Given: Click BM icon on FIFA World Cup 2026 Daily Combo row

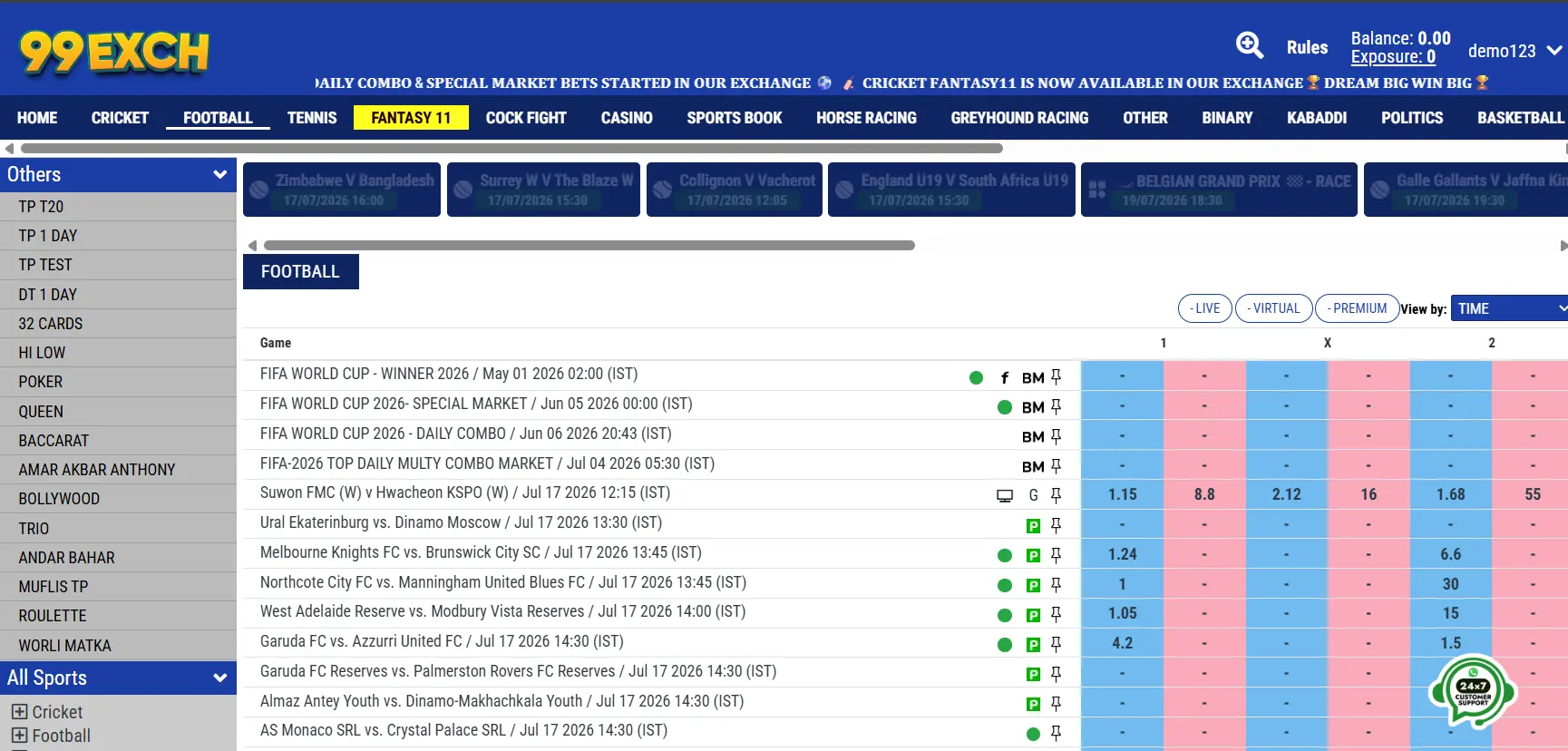Looking at the screenshot, I should 1033,437.
